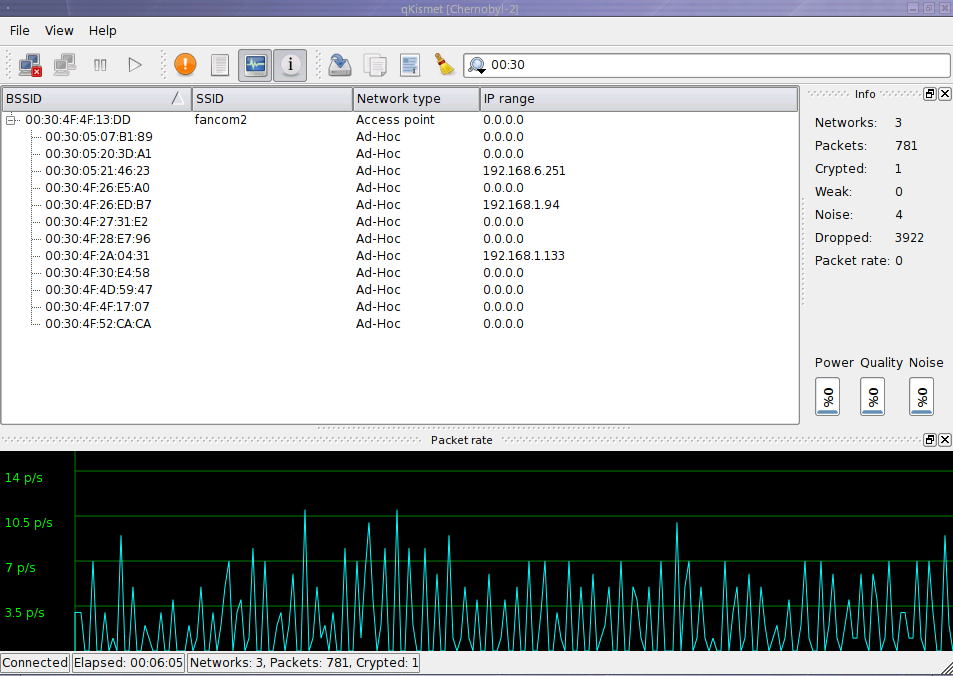
Task: Select the row with IP 192.168.6.251
Action: click(400, 171)
